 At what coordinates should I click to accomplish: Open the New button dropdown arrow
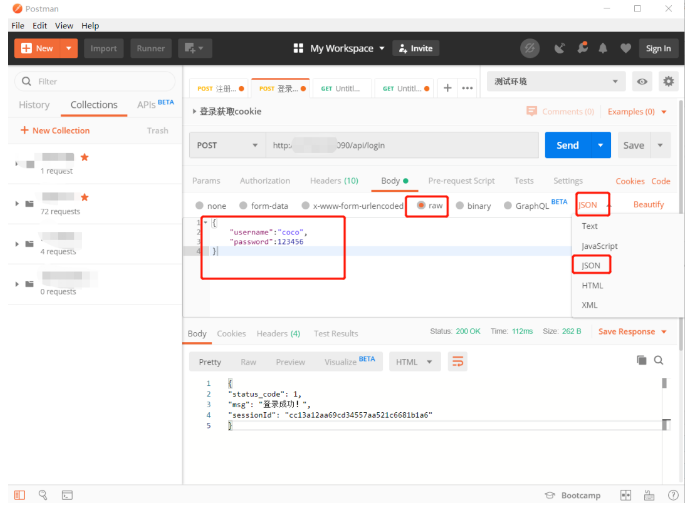68,48
